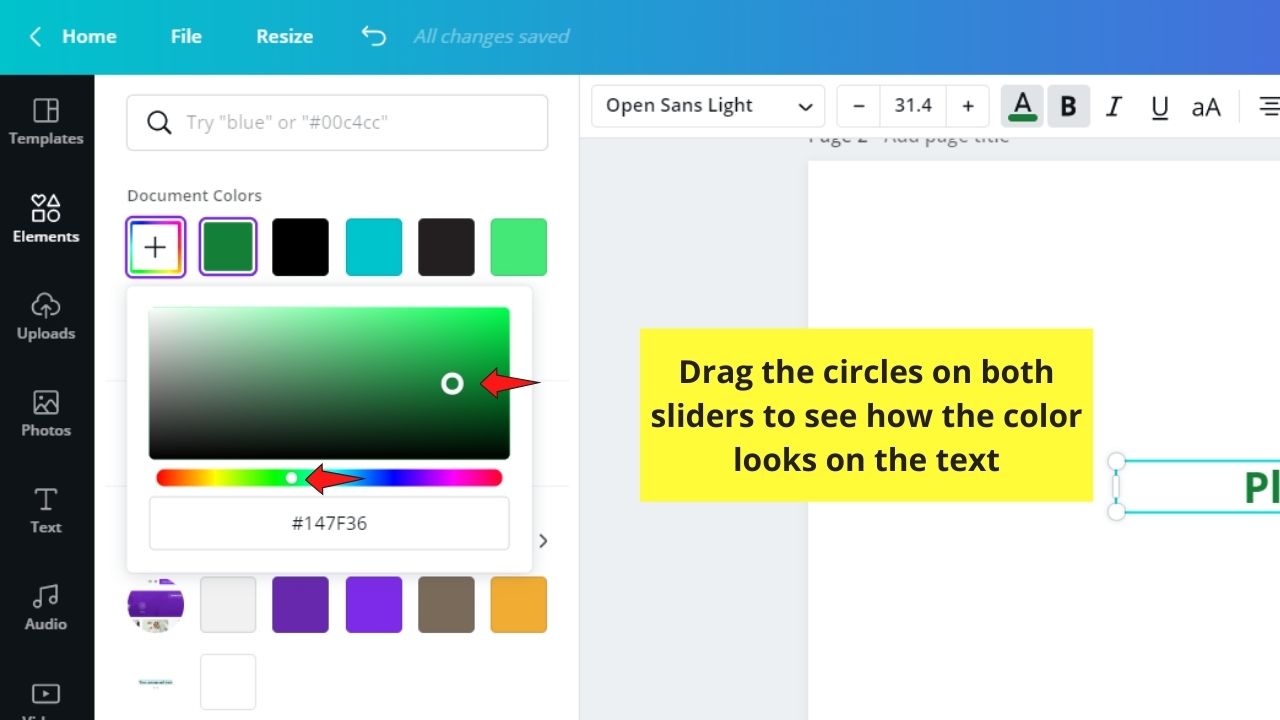Select the Elements sidebar icon
1280x720 pixels.
[x=45, y=218]
